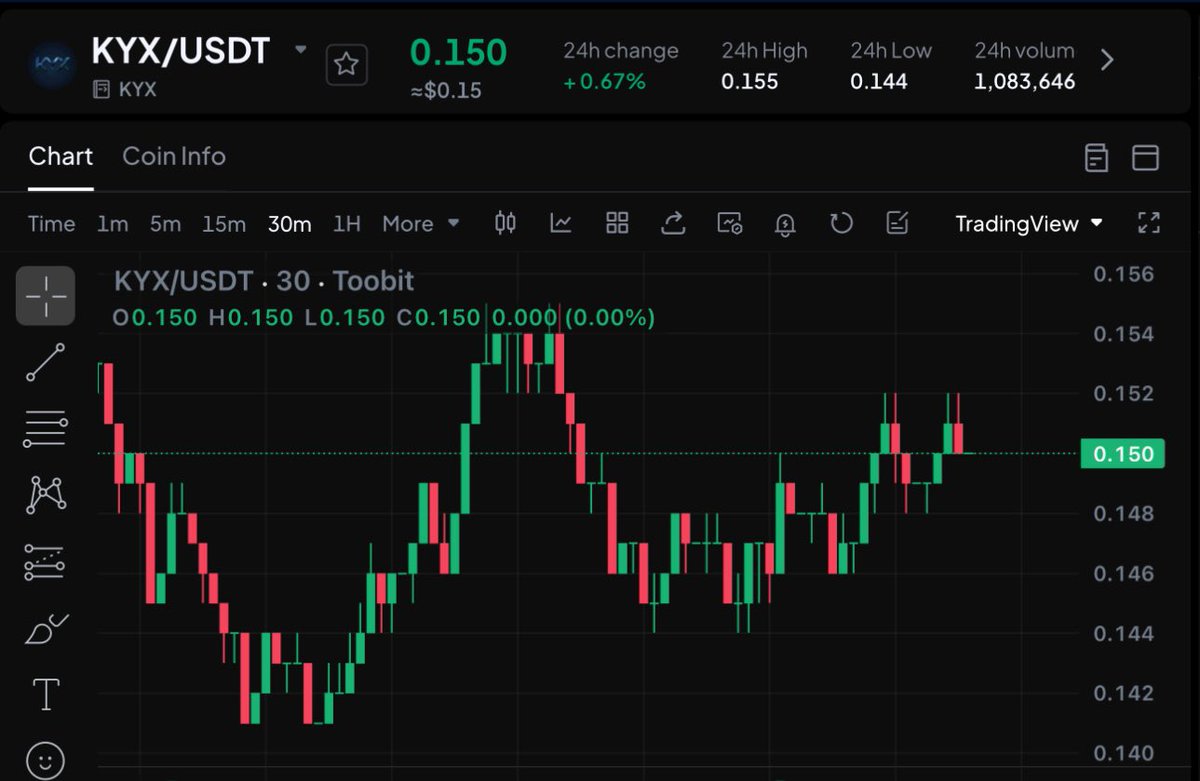
Task: Select the brush drawing tool
Action: 45,629
